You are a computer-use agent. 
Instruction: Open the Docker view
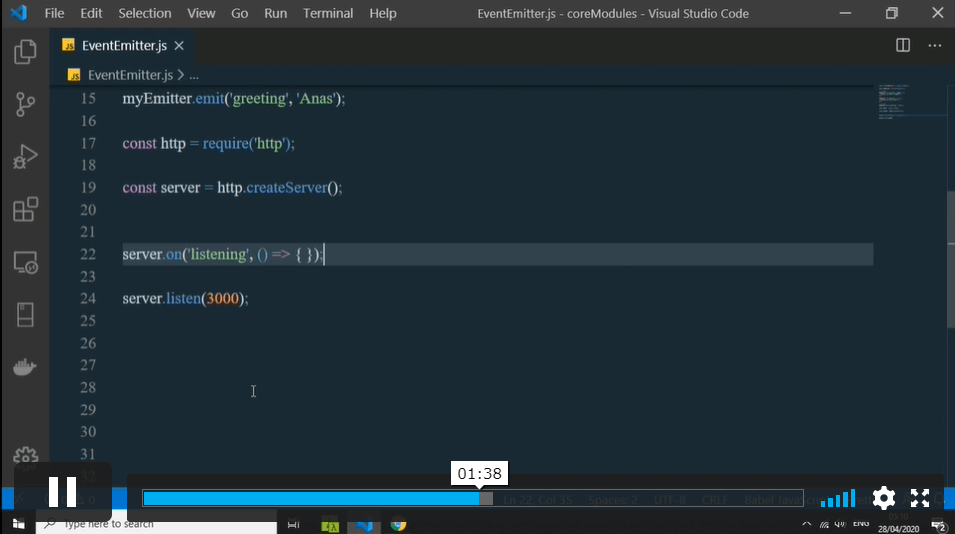click(25, 367)
